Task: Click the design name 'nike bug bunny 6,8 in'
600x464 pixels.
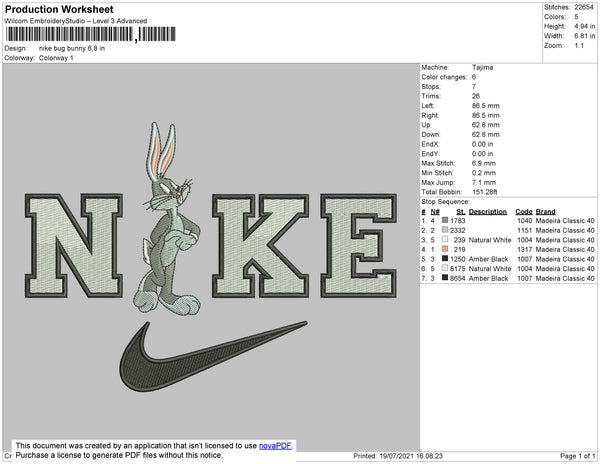Action: [72, 49]
